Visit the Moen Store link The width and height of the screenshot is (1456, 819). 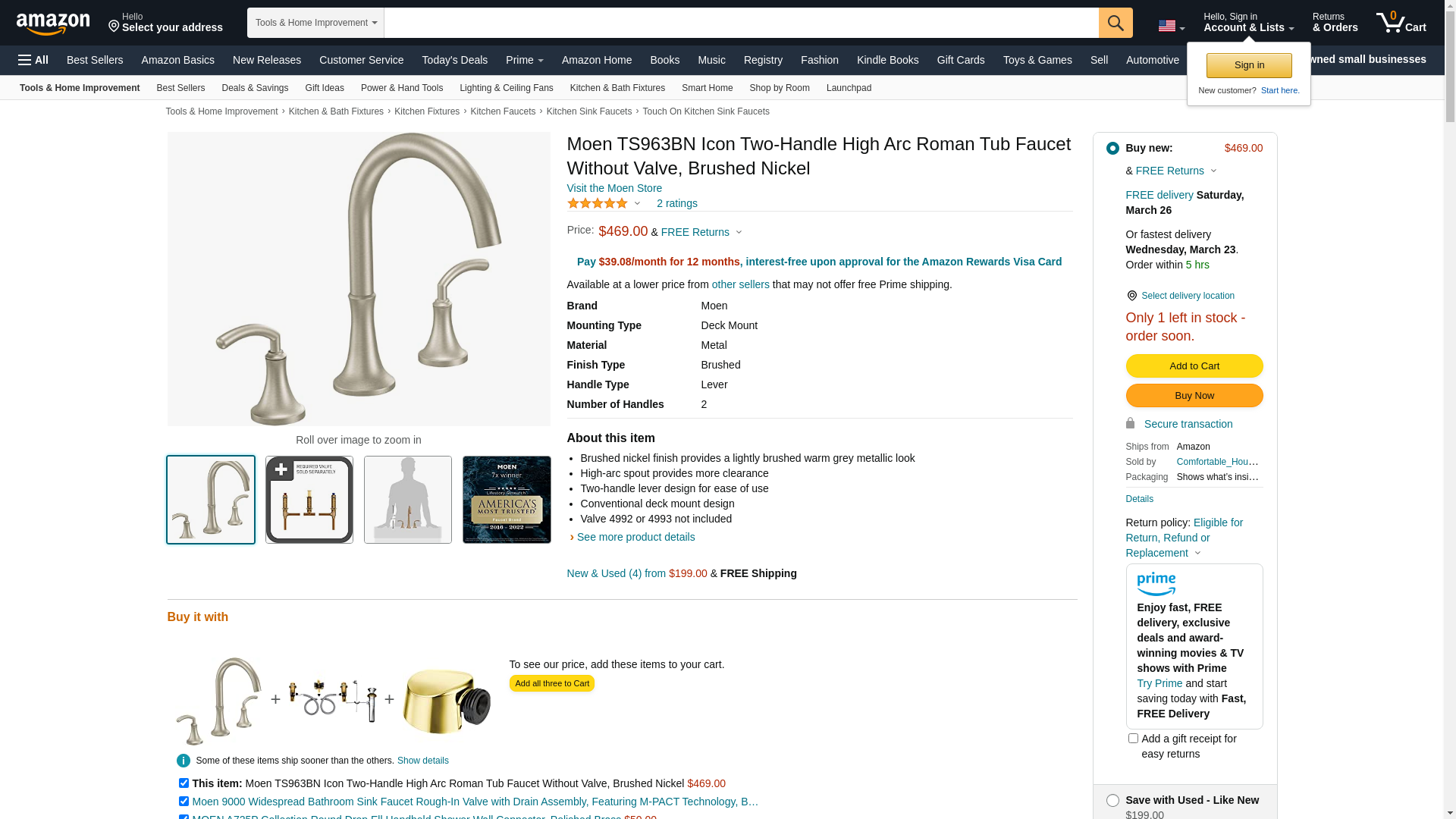614,188
